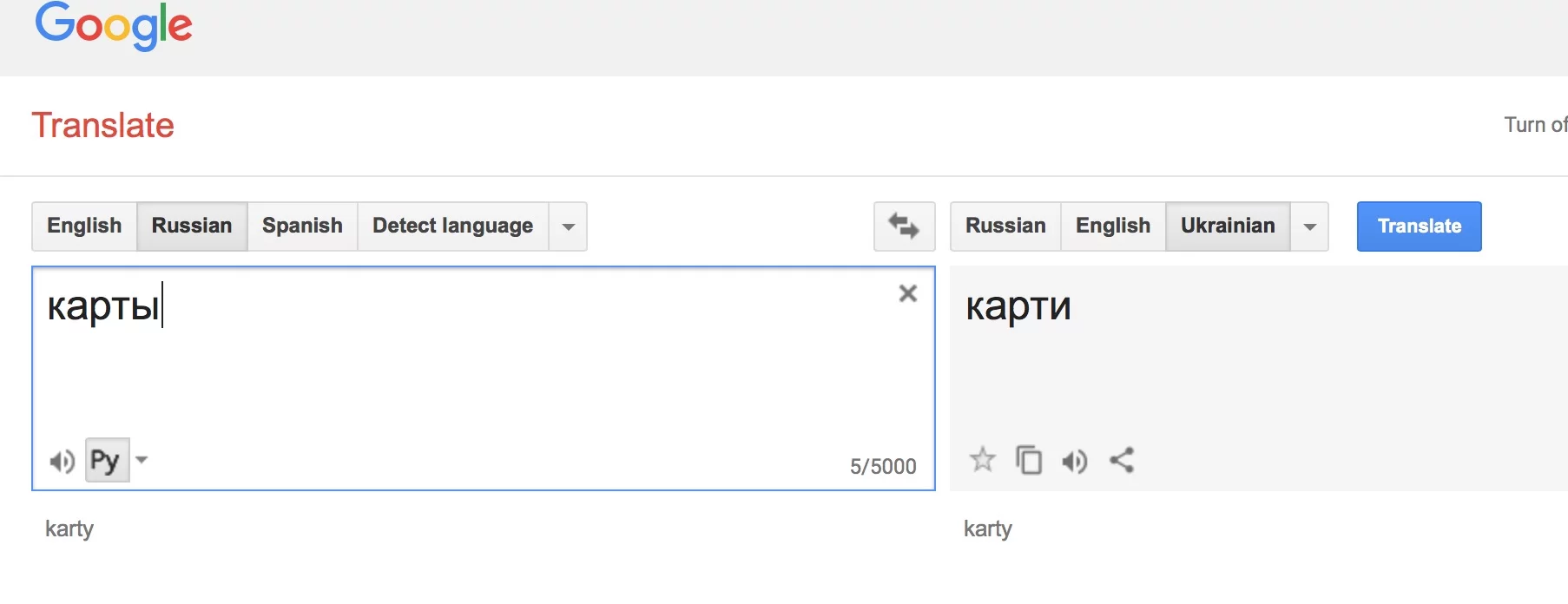Share the translation
This screenshot has width=1568, height=604.
1122,460
